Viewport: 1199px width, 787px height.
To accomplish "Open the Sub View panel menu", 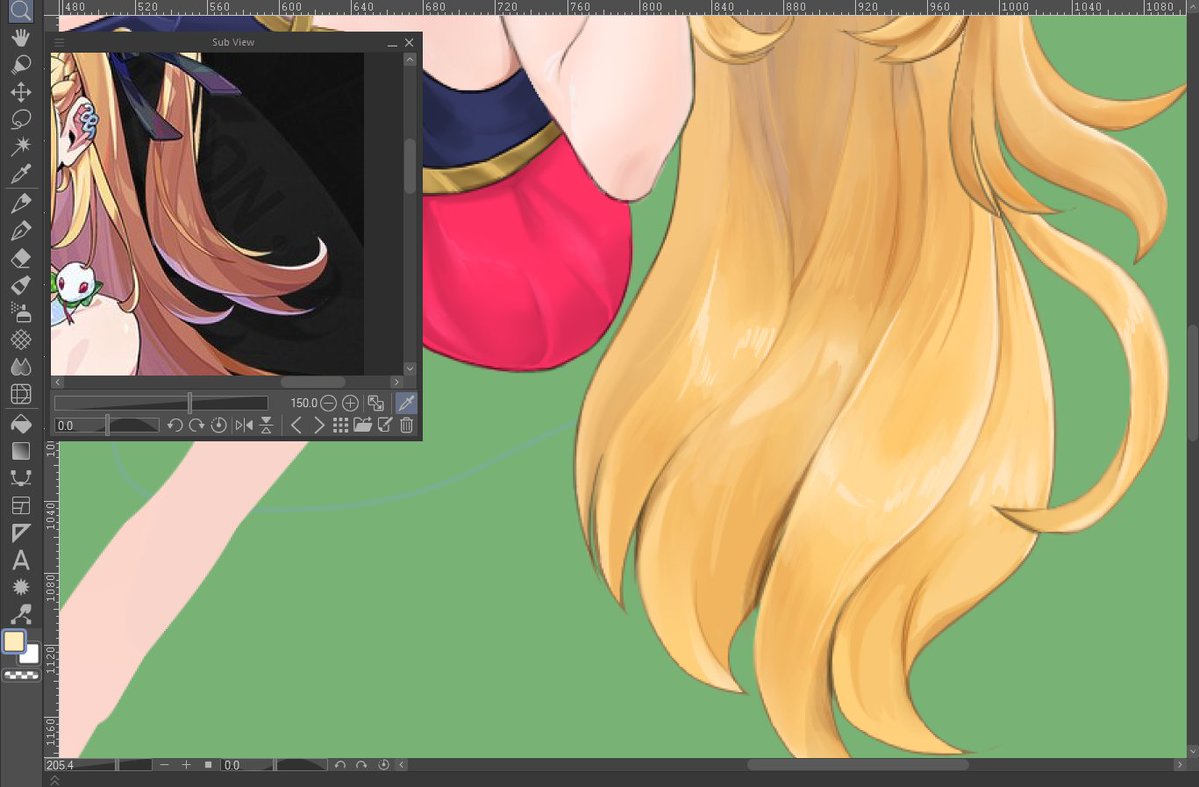I will pyautogui.click(x=59, y=42).
